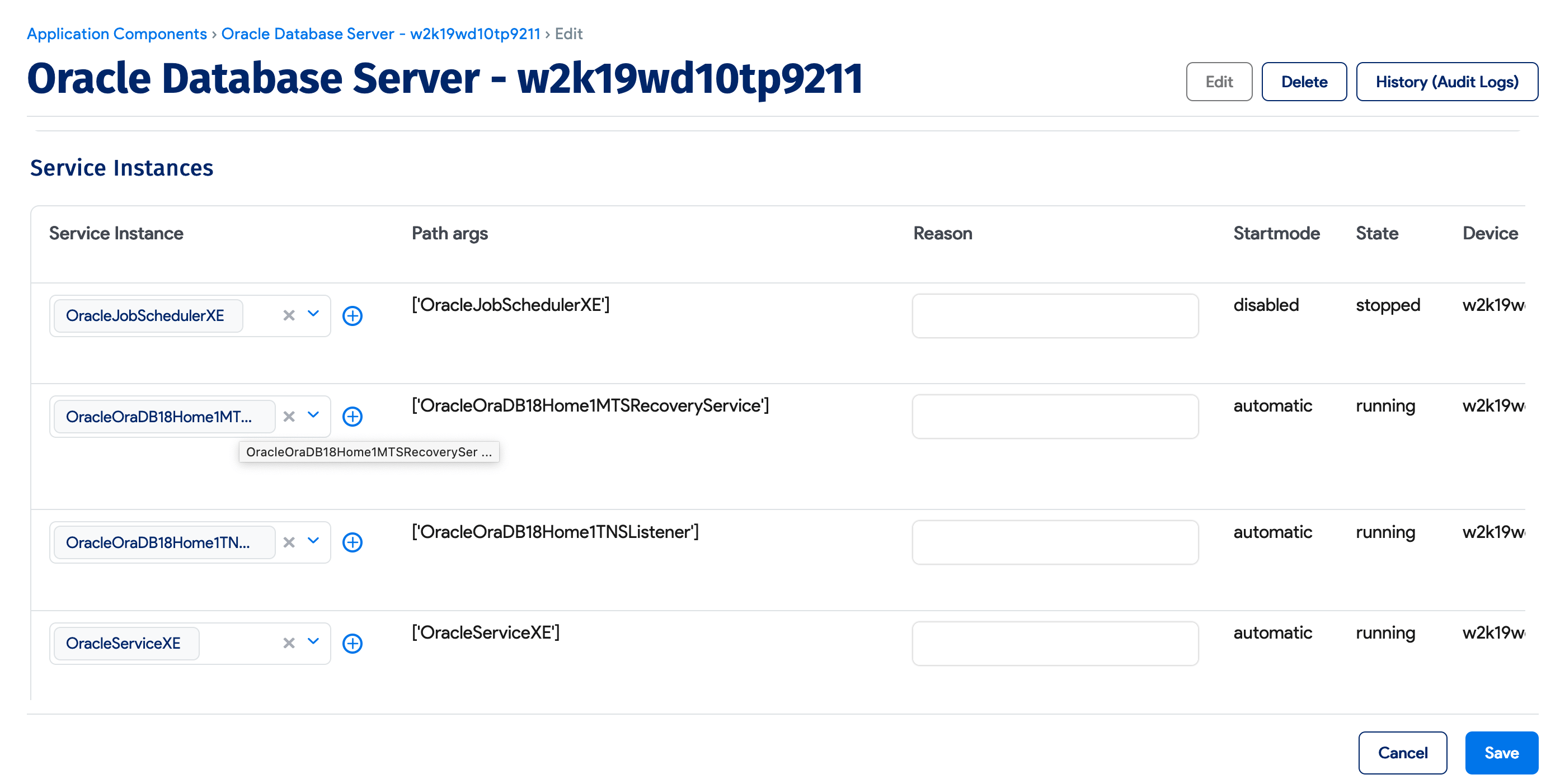Add a service instance next to OracleServiceXE
1560x784 pixels.
pos(353,643)
